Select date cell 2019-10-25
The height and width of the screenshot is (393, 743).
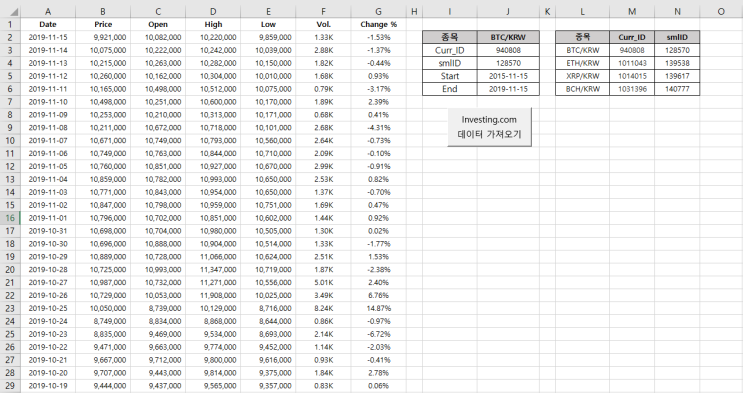(x=48, y=308)
